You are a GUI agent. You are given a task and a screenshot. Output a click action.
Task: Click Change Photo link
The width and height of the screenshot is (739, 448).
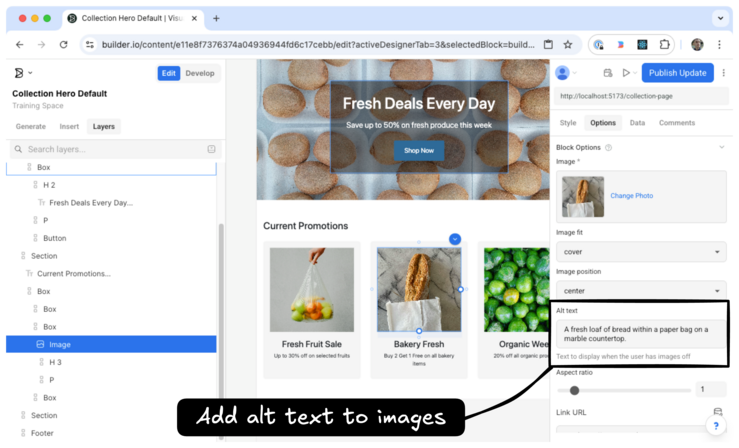pyautogui.click(x=632, y=196)
